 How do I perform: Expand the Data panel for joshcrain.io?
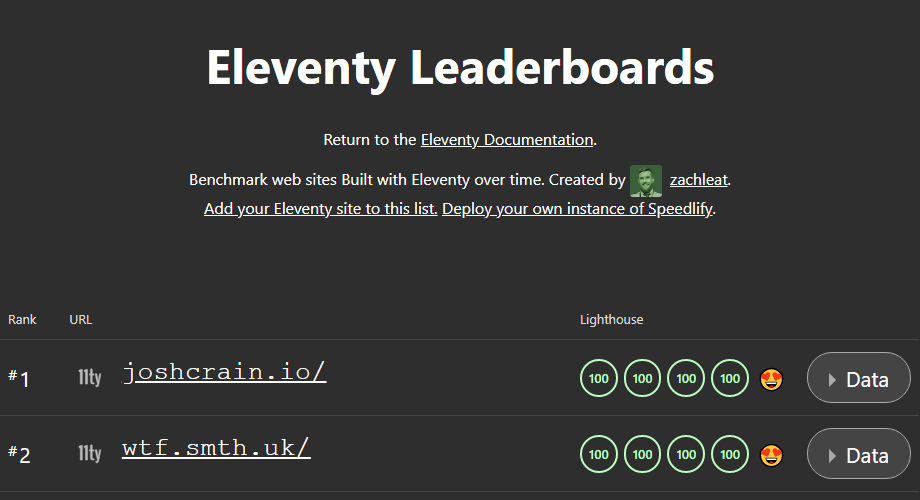858,378
